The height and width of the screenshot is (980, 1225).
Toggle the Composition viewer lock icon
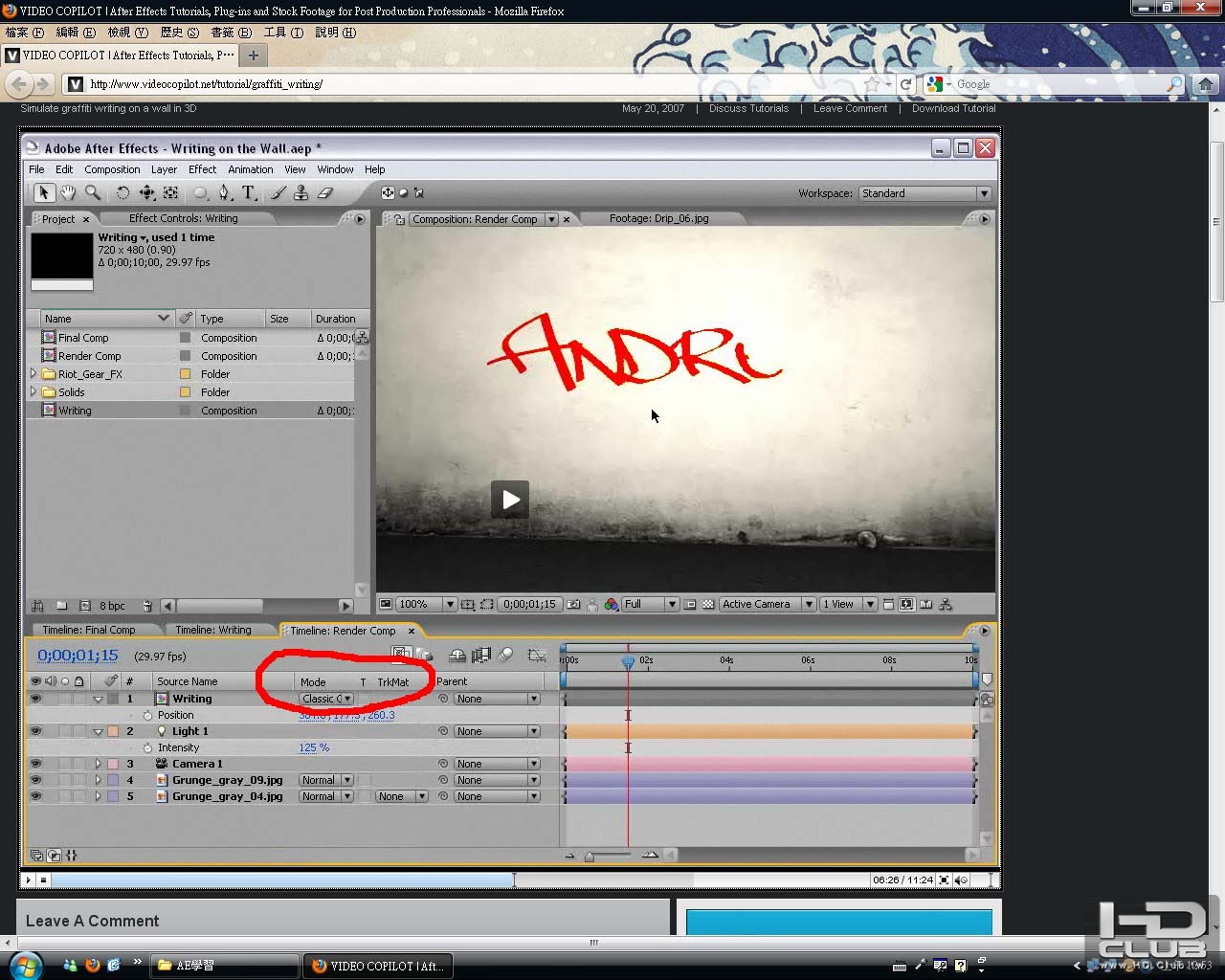point(399,219)
